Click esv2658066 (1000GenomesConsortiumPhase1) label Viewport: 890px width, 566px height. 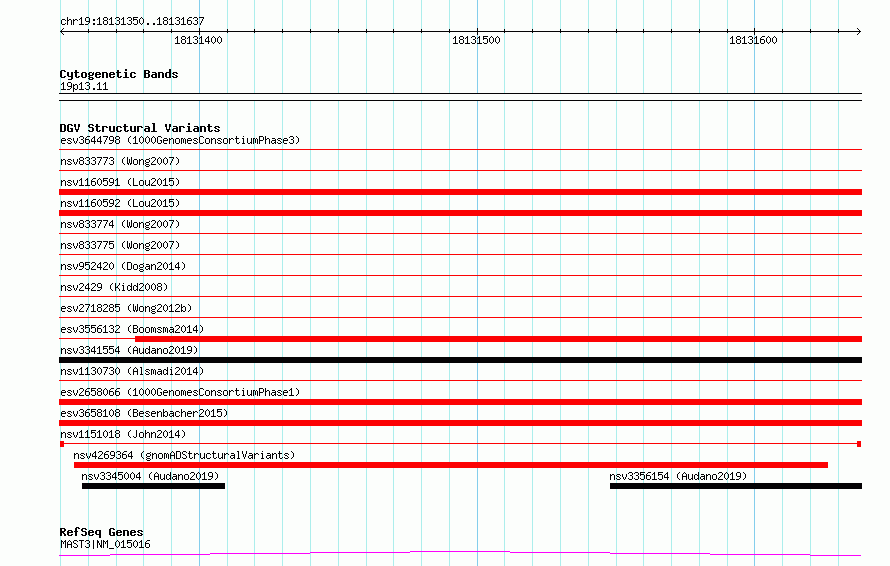[180, 392]
